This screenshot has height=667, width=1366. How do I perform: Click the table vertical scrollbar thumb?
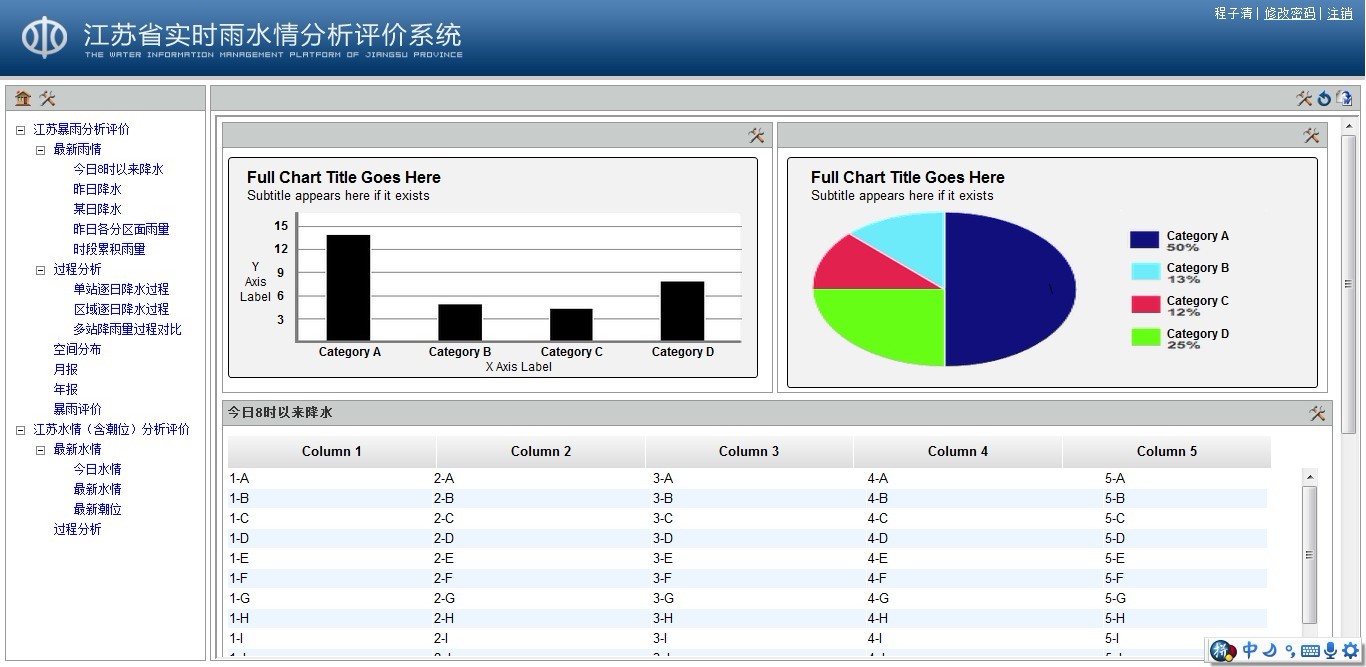click(x=1310, y=555)
